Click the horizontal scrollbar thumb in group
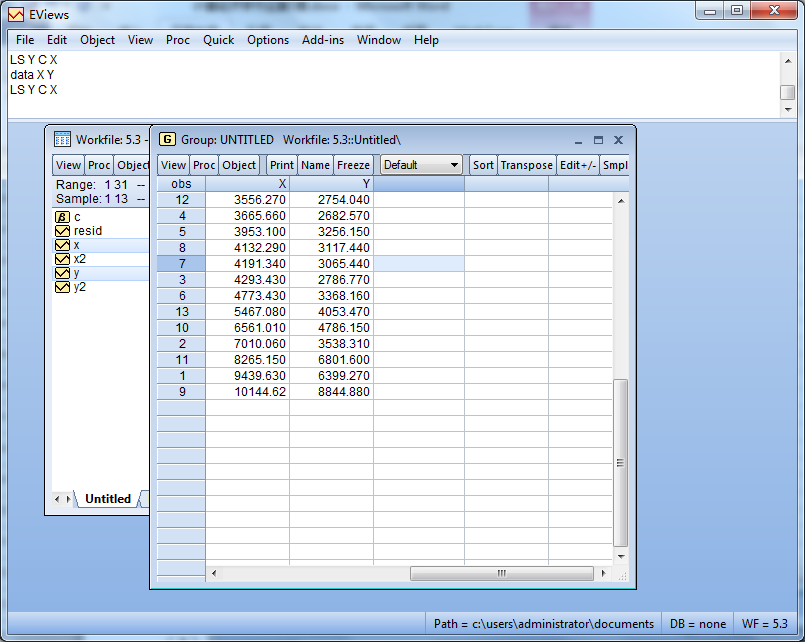The image size is (805, 642). pos(501,574)
